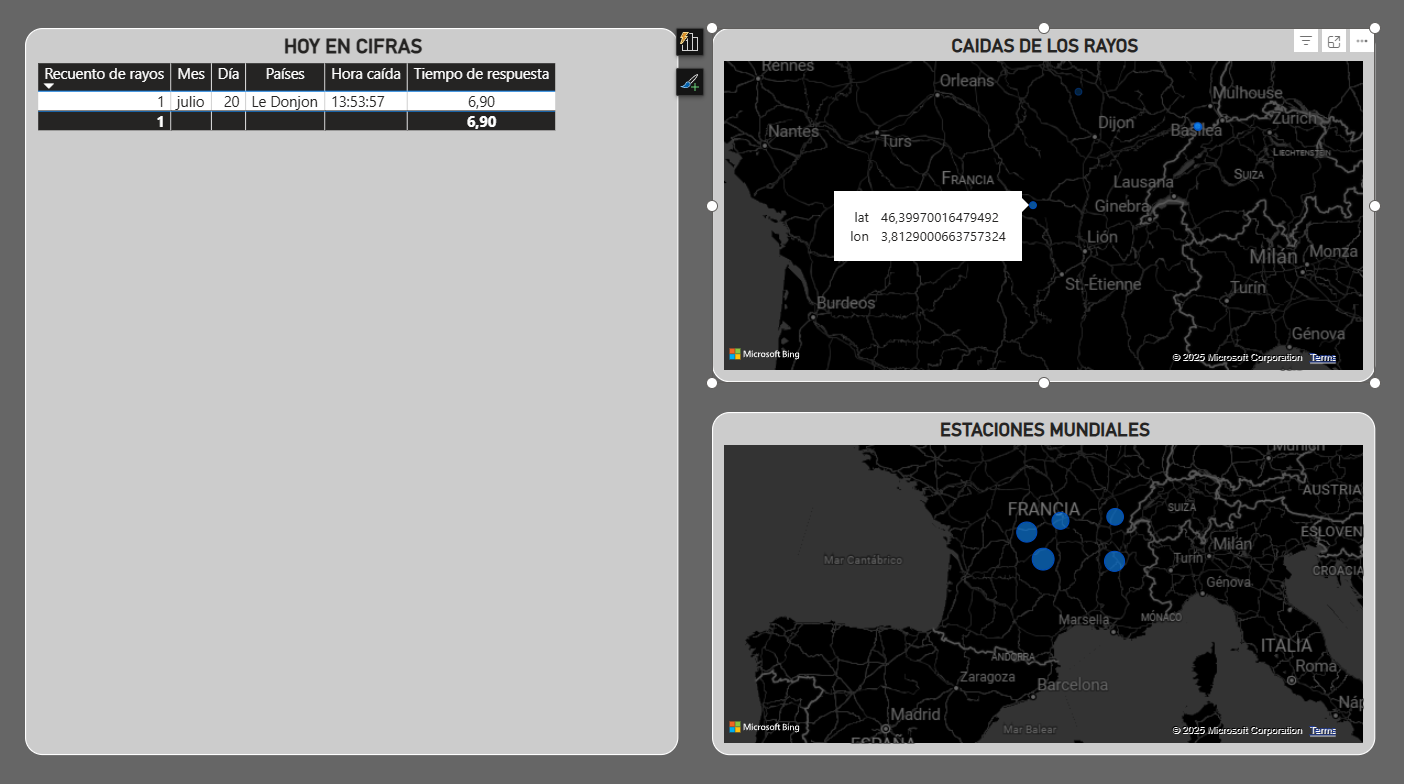The height and width of the screenshot is (784, 1404).
Task: Click the 'ESTACIONES MUNDIALES' title
Action: [1044, 430]
